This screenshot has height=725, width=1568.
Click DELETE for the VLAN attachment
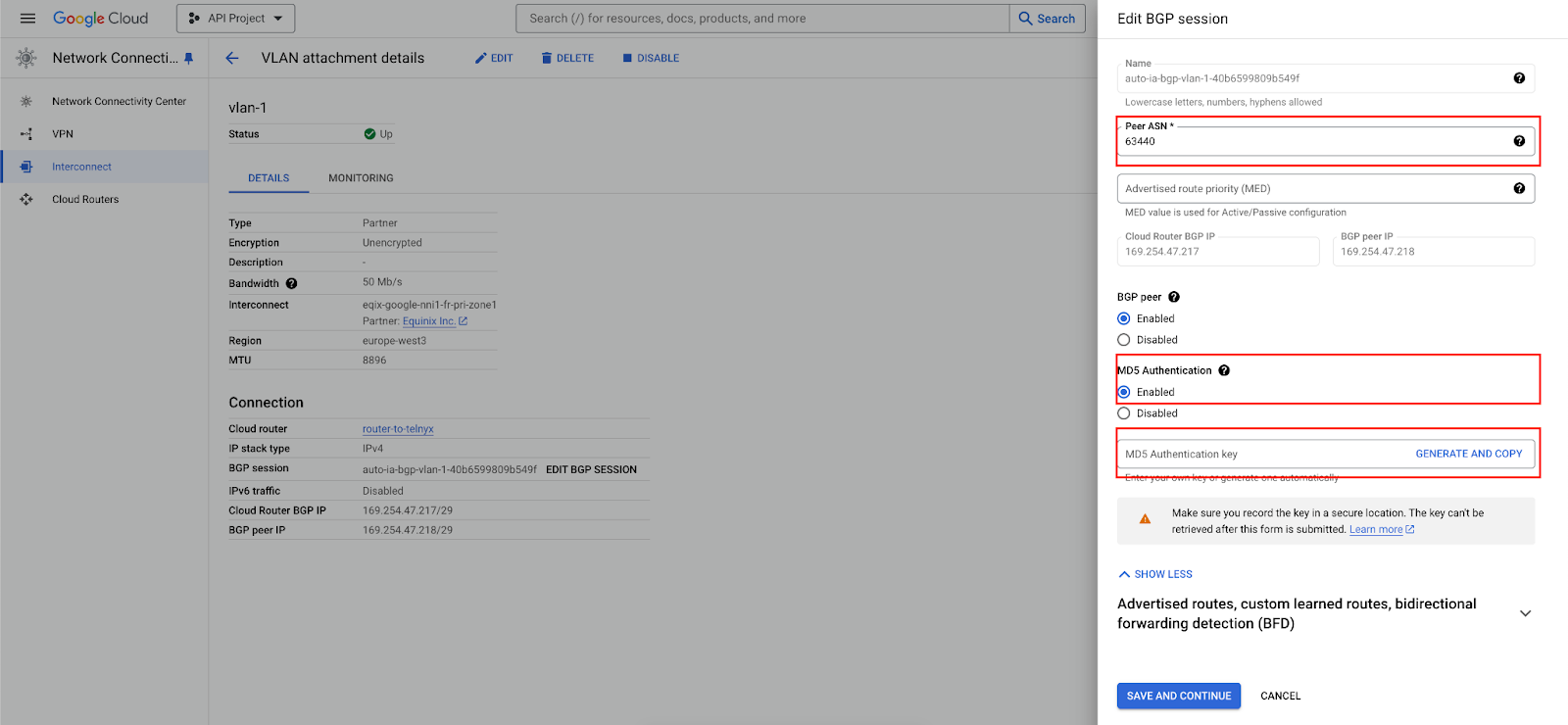pyautogui.click(x=567, y=58)
